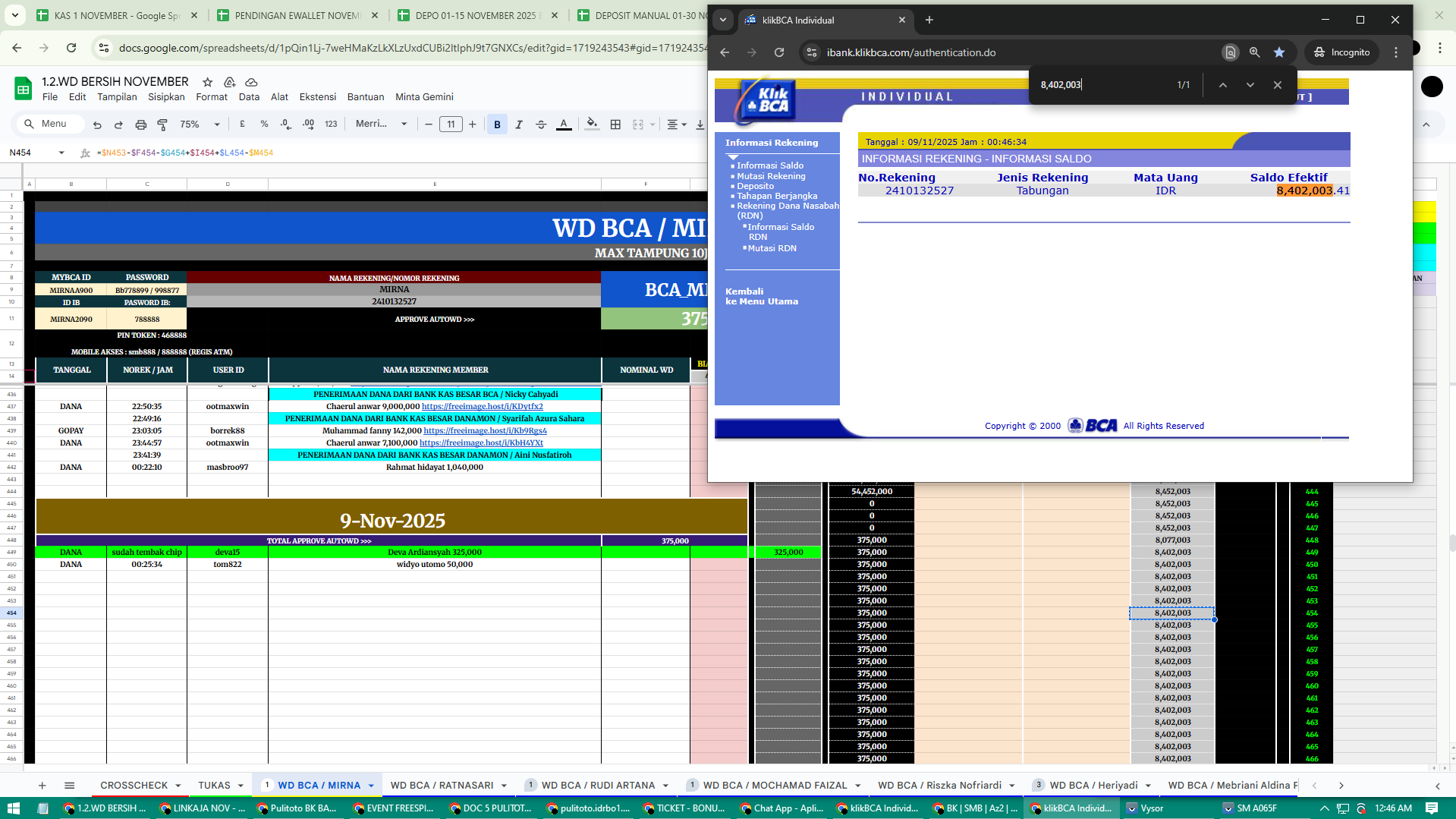Open the text color picker
The image size is (1456, 819).
coord(564,124)
